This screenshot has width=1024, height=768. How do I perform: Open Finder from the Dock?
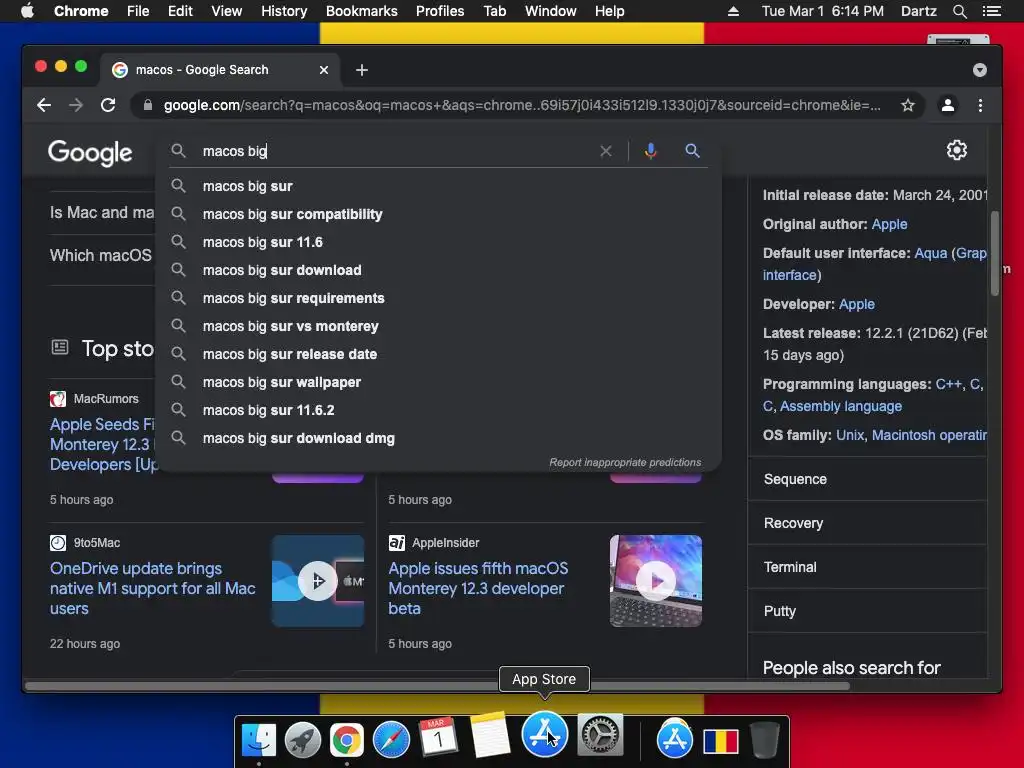pos(259,740)
